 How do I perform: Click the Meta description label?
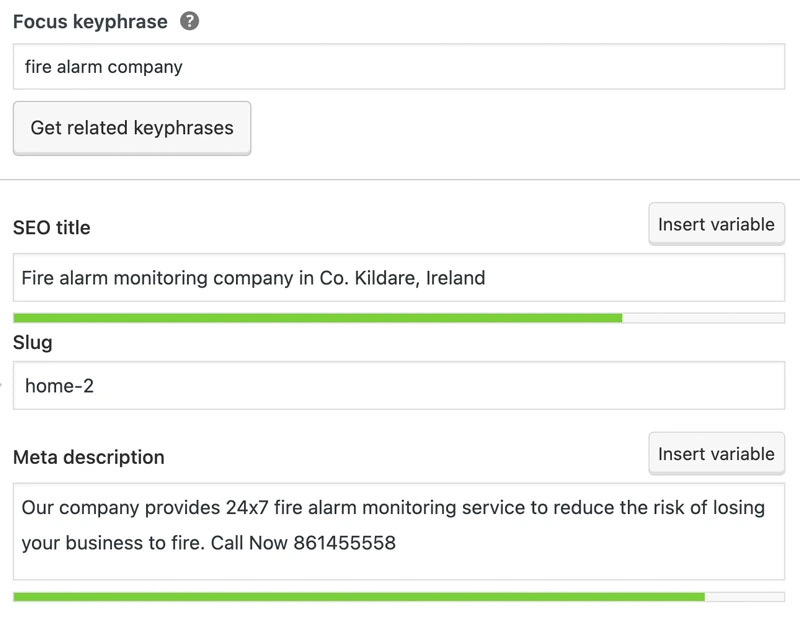click(x=89, y=457)
